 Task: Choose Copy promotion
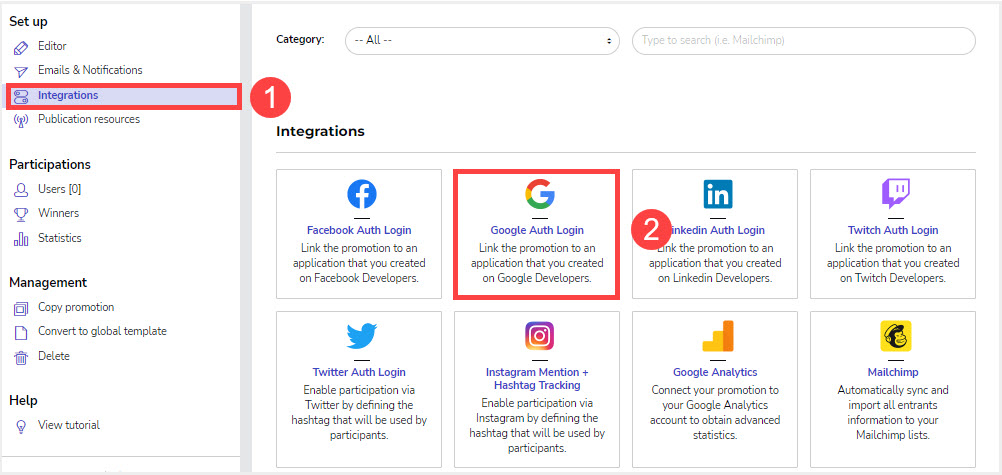click(x=76, y=307)
